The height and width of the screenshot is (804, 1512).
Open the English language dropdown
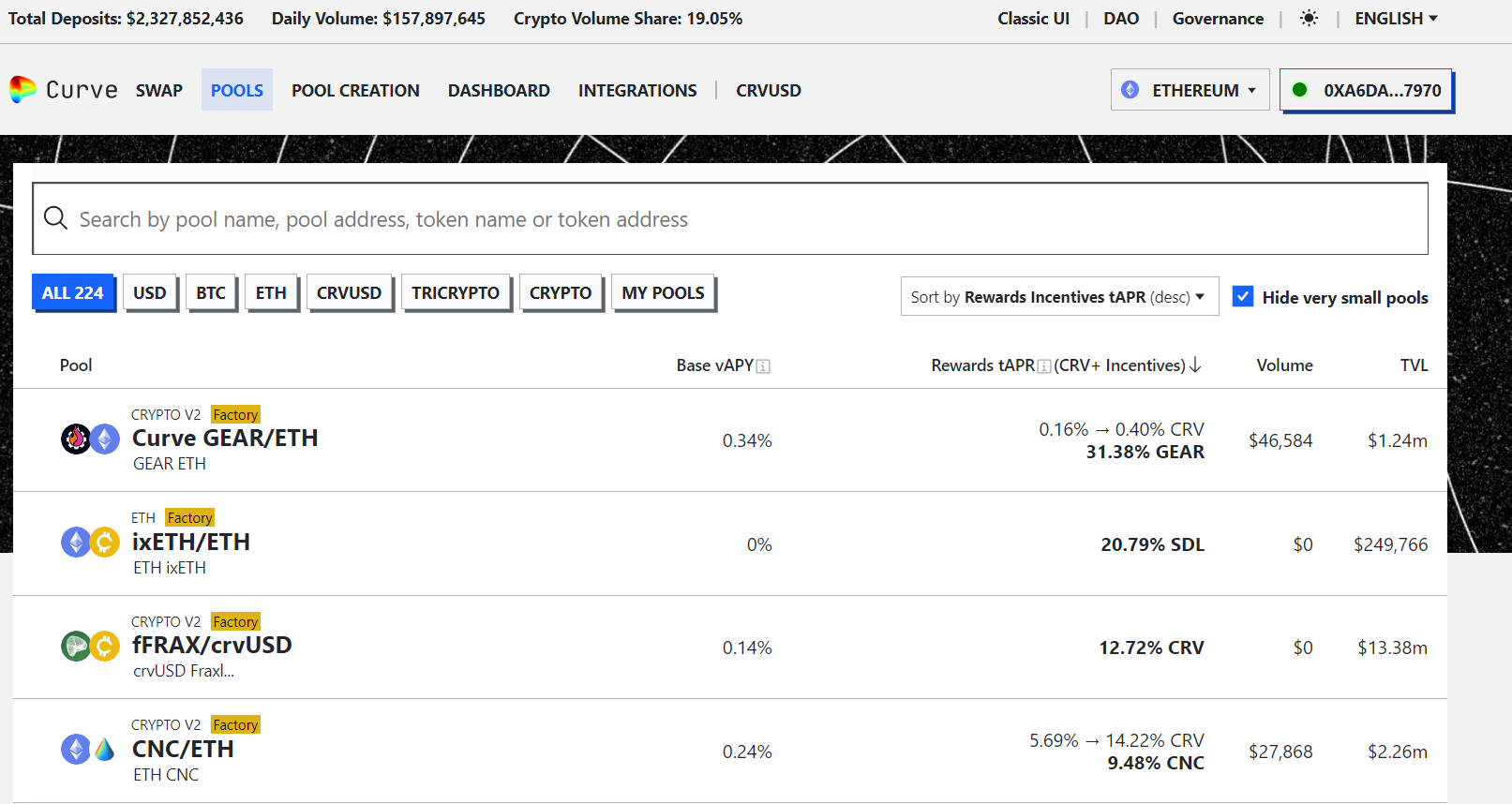click(1396, 19)
